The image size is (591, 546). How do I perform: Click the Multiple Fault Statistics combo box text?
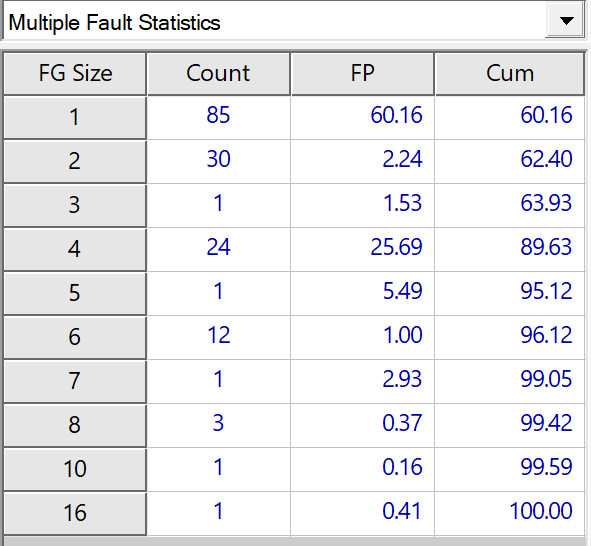click(114, 23)
